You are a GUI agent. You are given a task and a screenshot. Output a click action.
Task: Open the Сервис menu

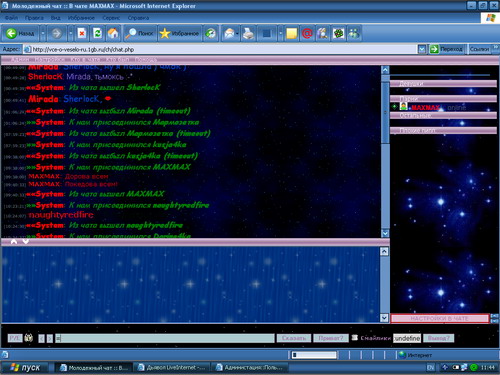111,18
